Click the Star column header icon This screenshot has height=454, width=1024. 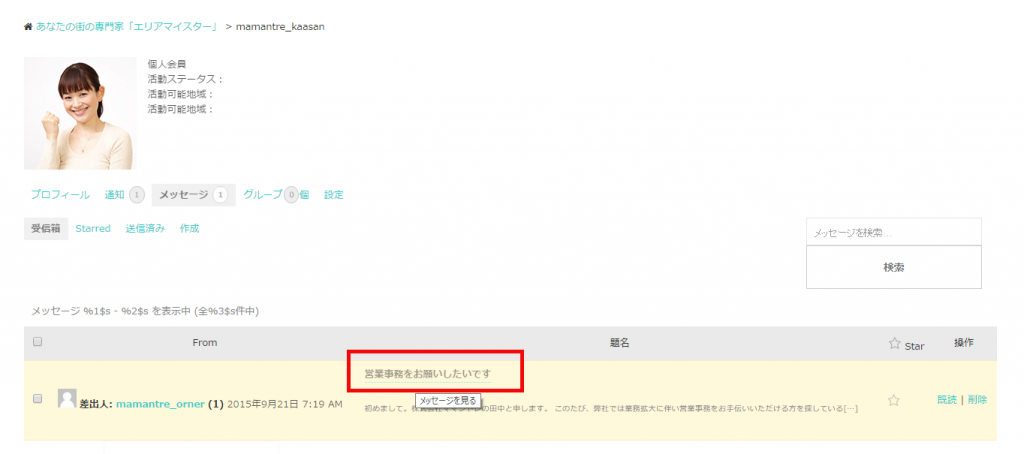[x=895, y=344]
